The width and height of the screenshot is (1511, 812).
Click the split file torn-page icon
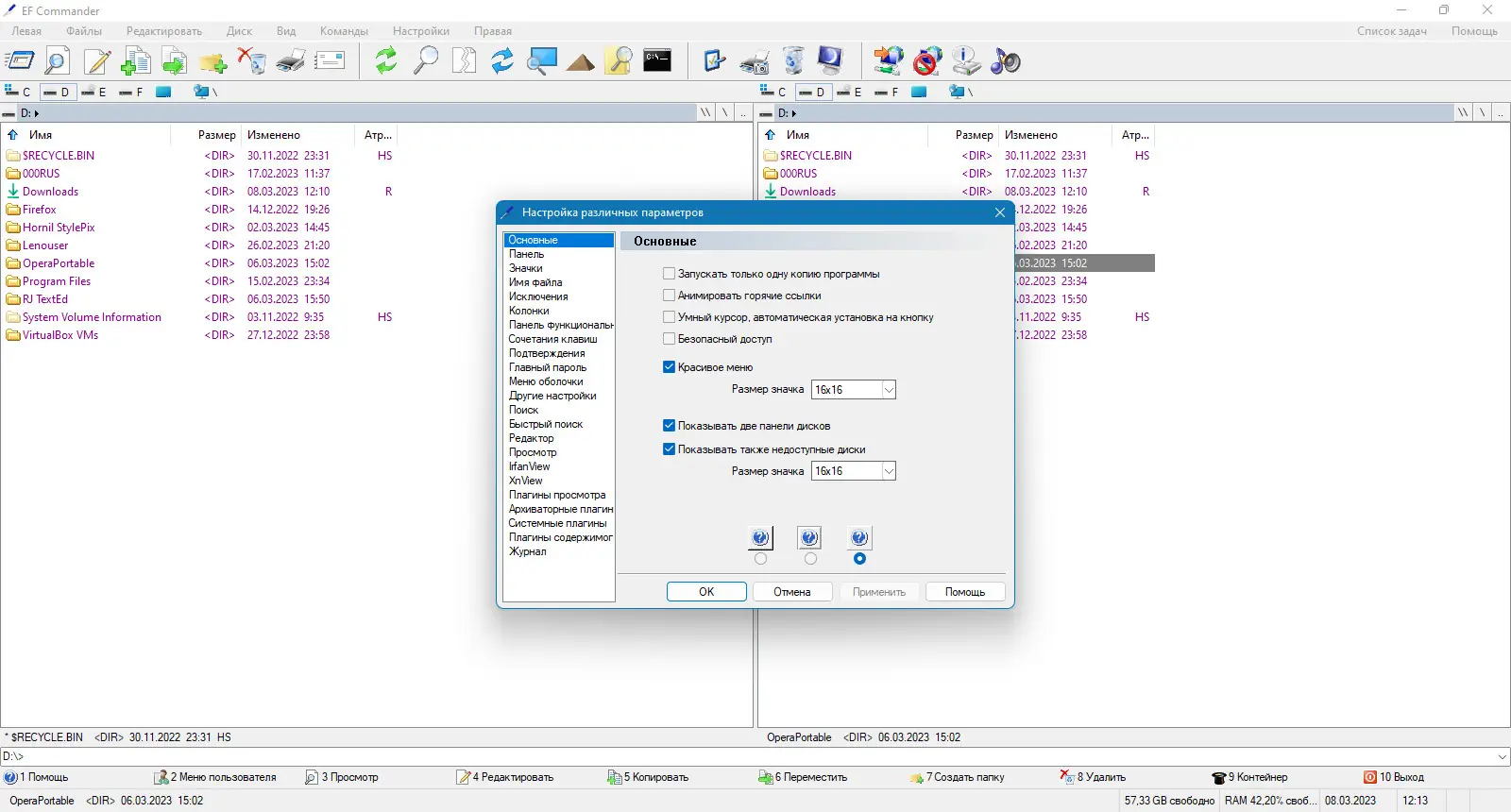tap(464, 61)
